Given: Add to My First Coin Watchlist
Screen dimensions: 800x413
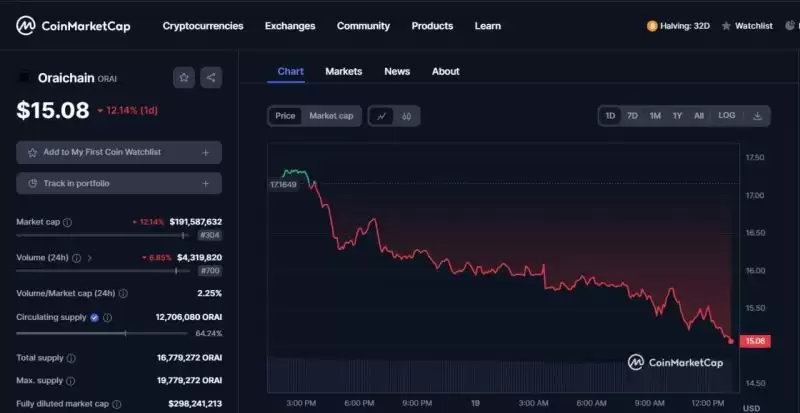Looking at the screenshot, I should 118,152.
